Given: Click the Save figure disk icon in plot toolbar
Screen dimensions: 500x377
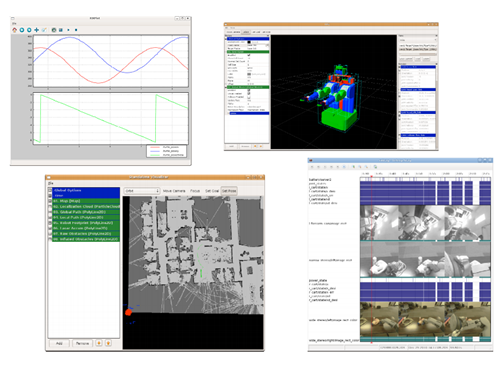Looking at the screenshot, I should click(x=61, y=30).
